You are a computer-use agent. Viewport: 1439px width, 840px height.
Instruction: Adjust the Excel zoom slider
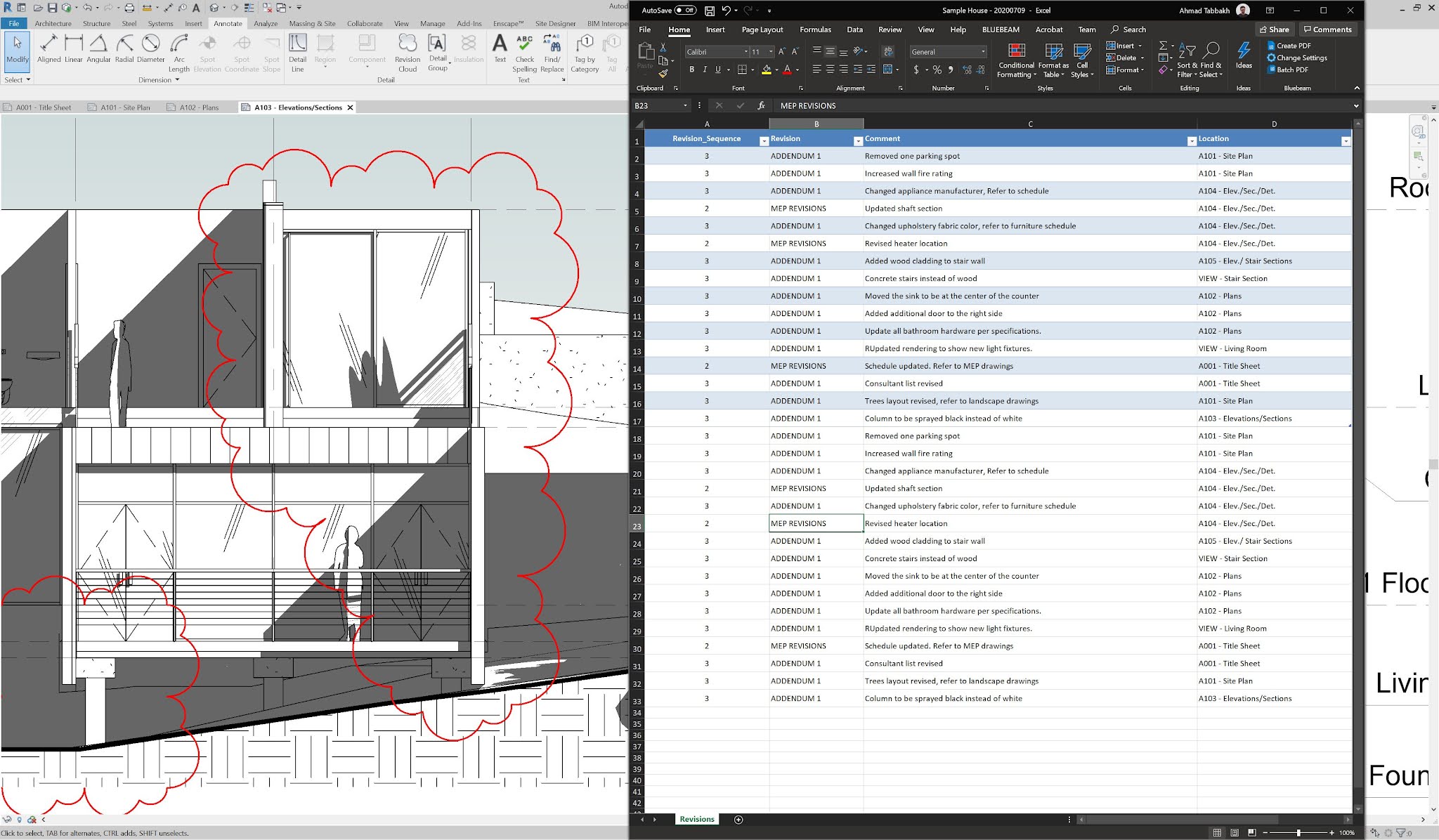coord(1298,832)
